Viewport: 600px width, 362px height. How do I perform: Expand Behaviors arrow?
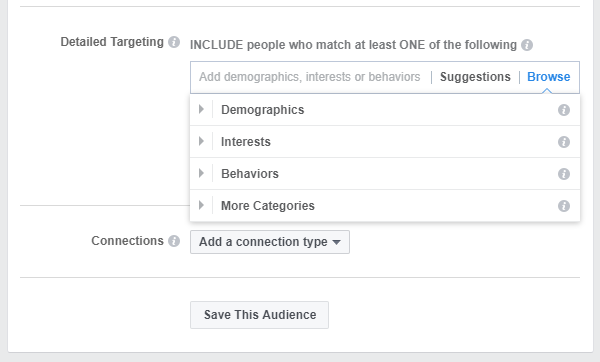tap(201, 173)
